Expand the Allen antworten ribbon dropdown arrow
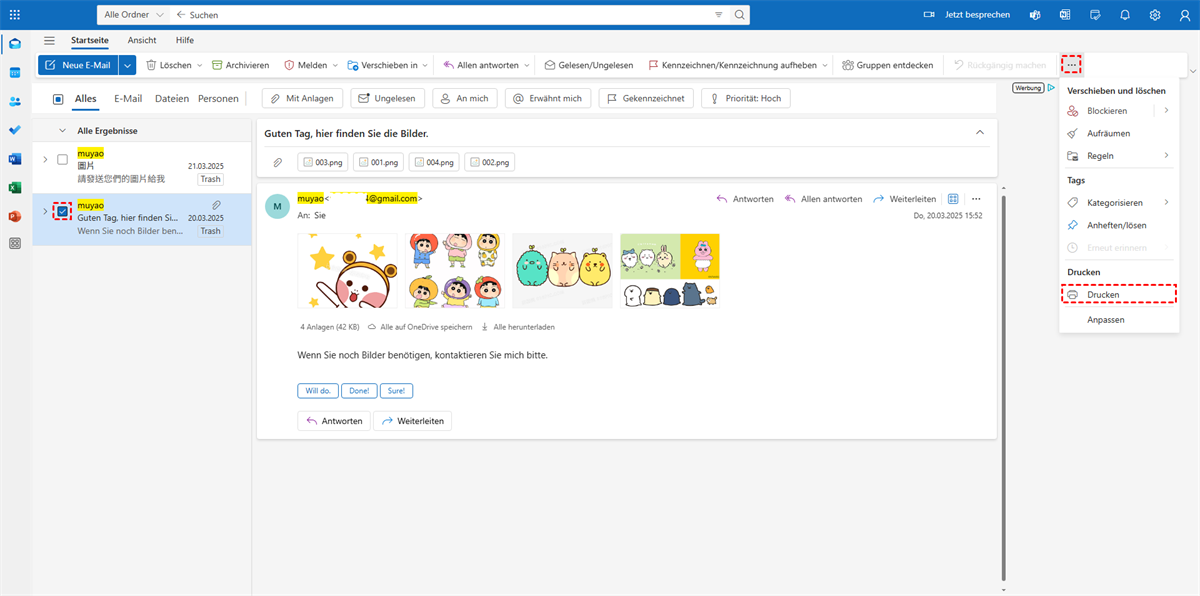1200x596 pixels. click(526, 65)
